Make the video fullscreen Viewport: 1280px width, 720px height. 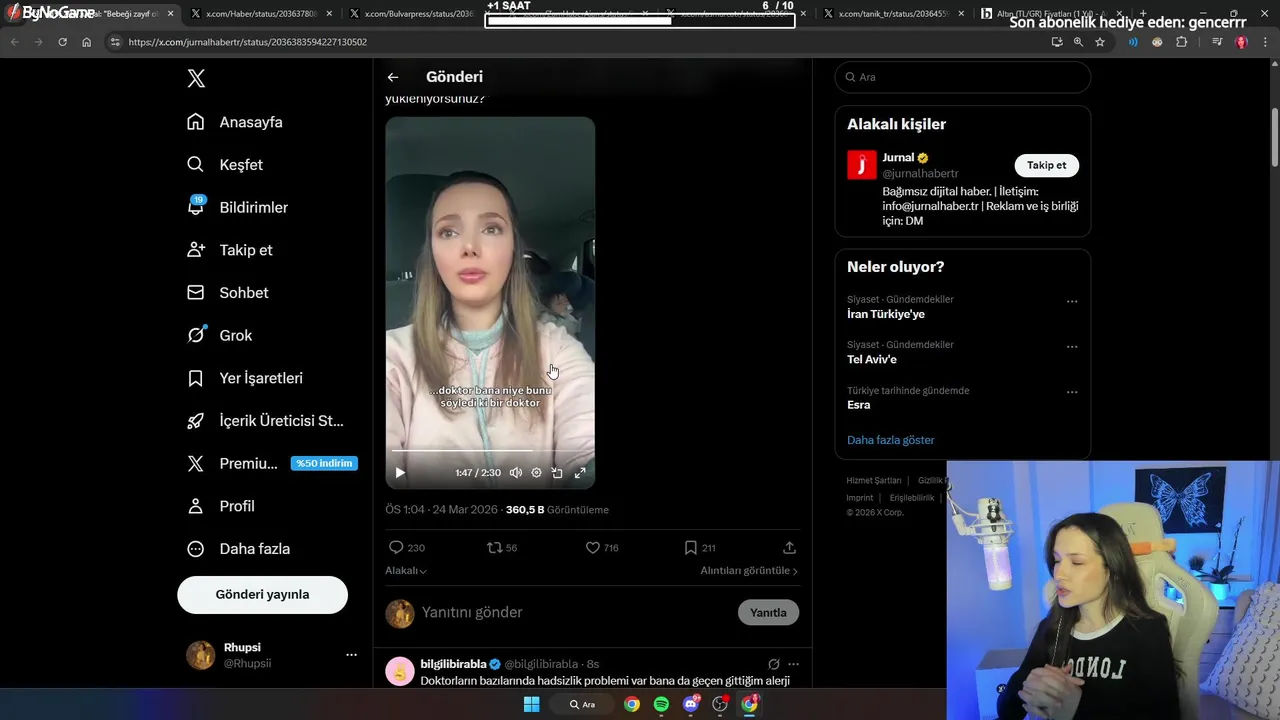(580, 473)
